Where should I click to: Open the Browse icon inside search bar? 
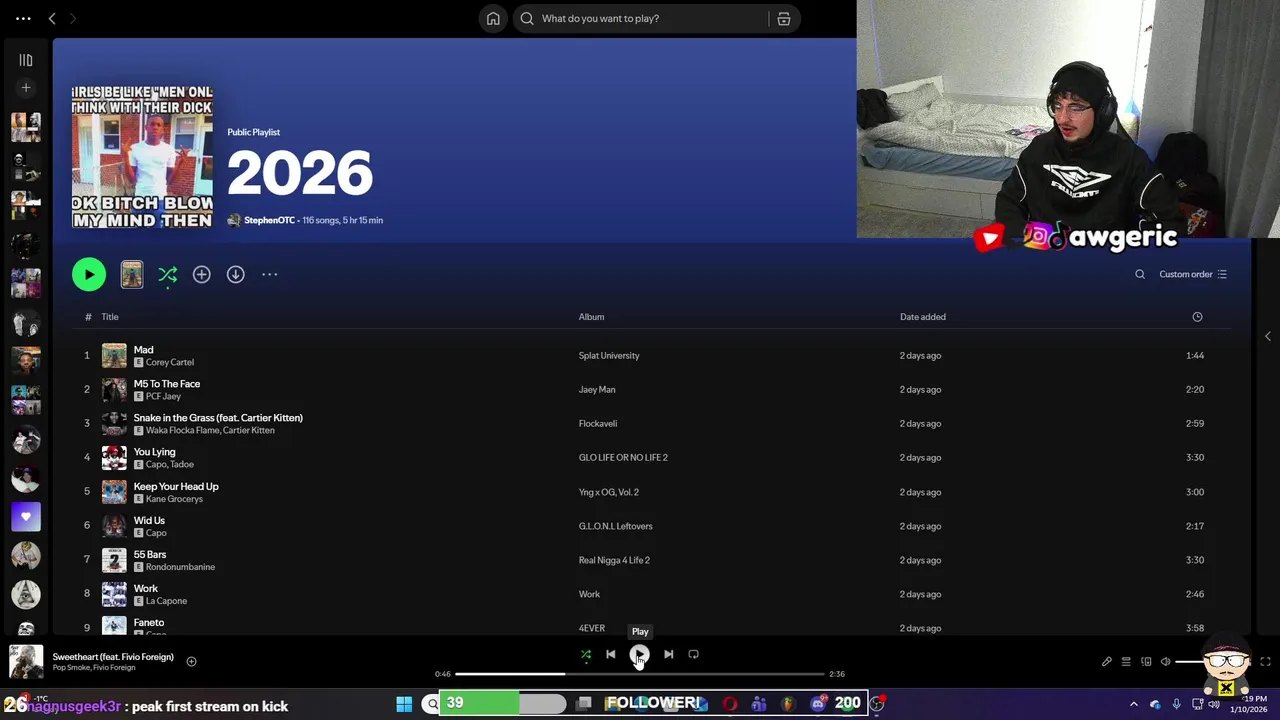point(784,18)
